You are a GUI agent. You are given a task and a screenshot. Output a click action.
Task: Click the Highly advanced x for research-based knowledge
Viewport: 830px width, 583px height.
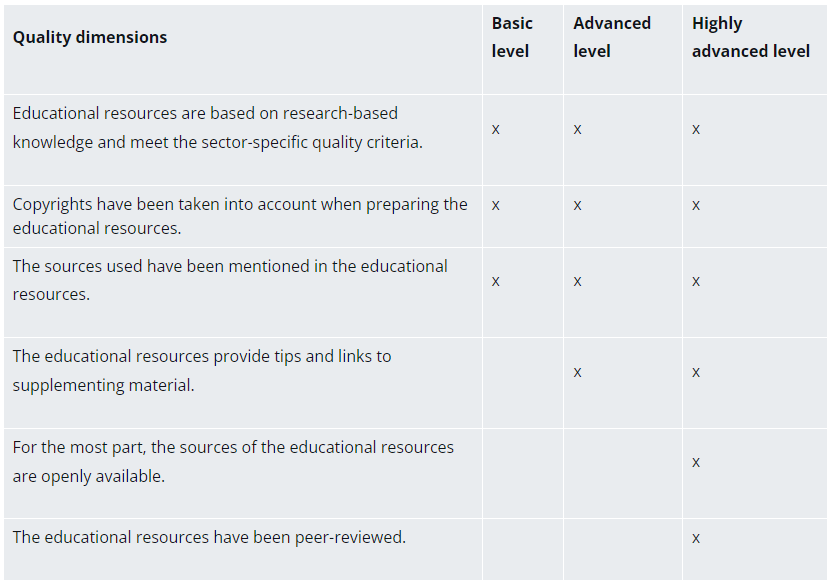click(696, 129)
